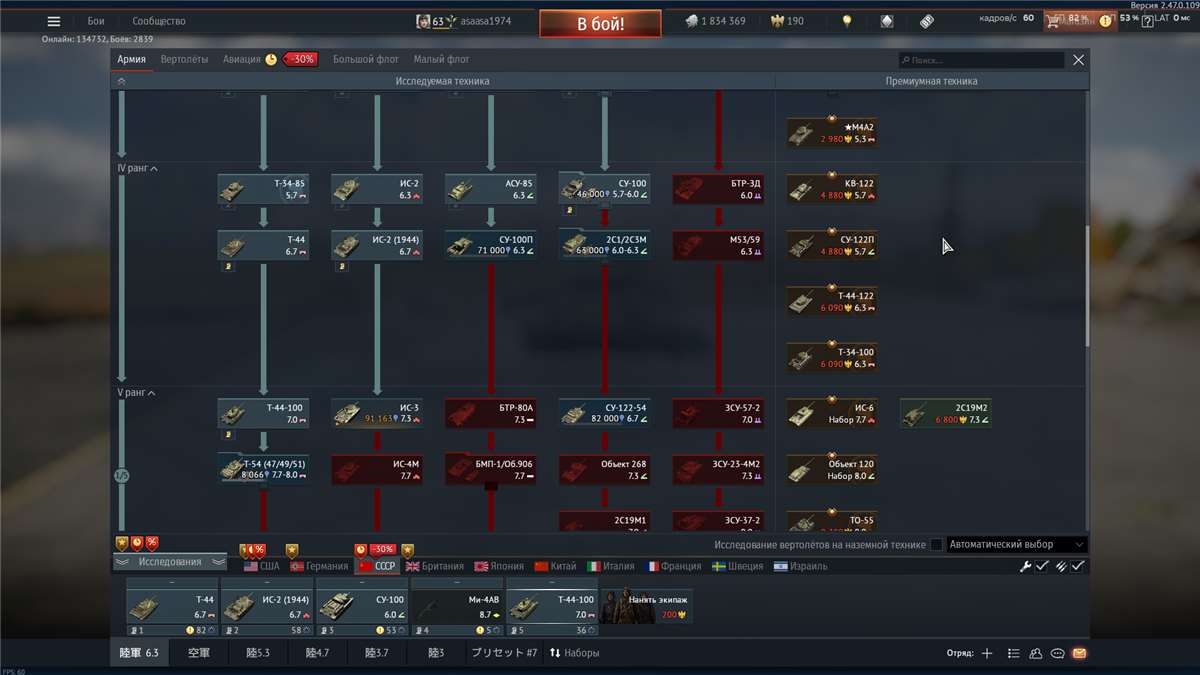Select СУ-100П vehicle card

491,245
